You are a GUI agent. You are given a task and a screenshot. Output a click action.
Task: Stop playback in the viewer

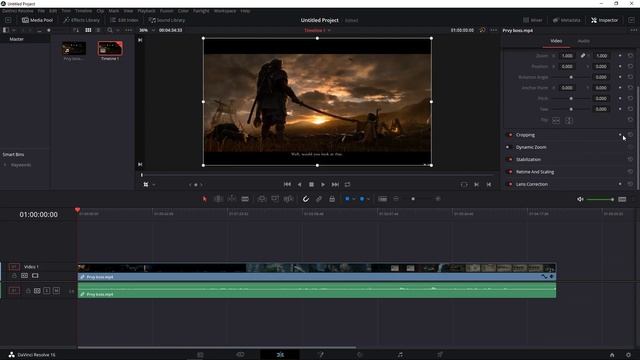point(311,184)
